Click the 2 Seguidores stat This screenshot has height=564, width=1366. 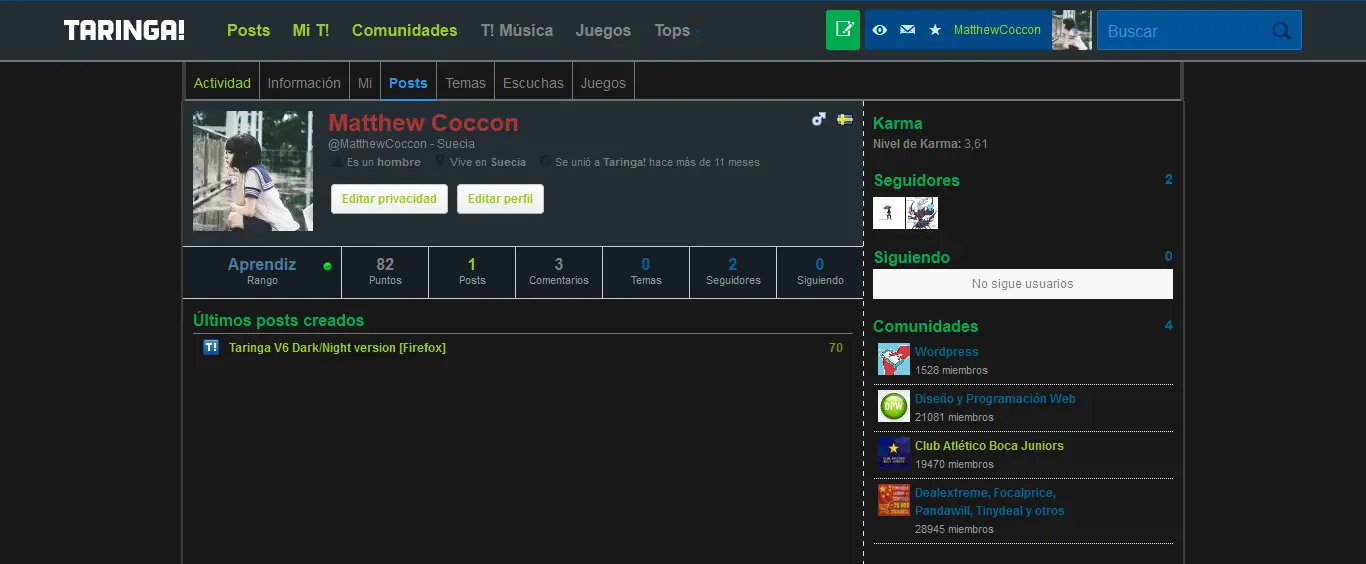[733, 272]
